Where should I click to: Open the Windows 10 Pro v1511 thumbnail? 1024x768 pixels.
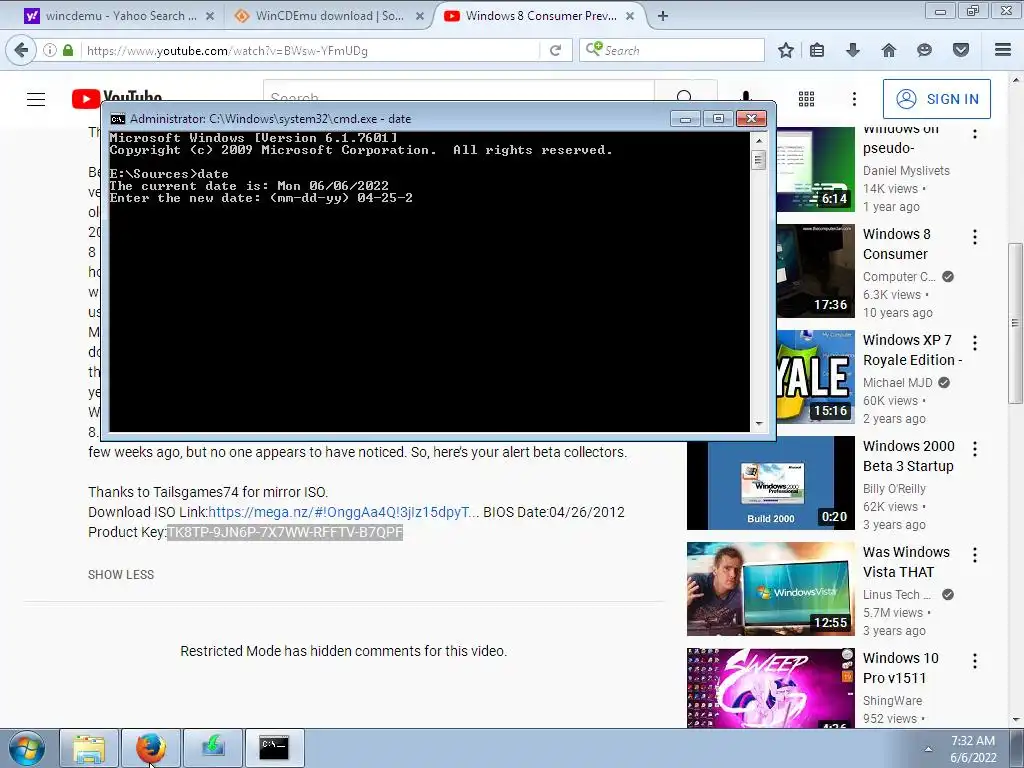click(x=771, y=688)
